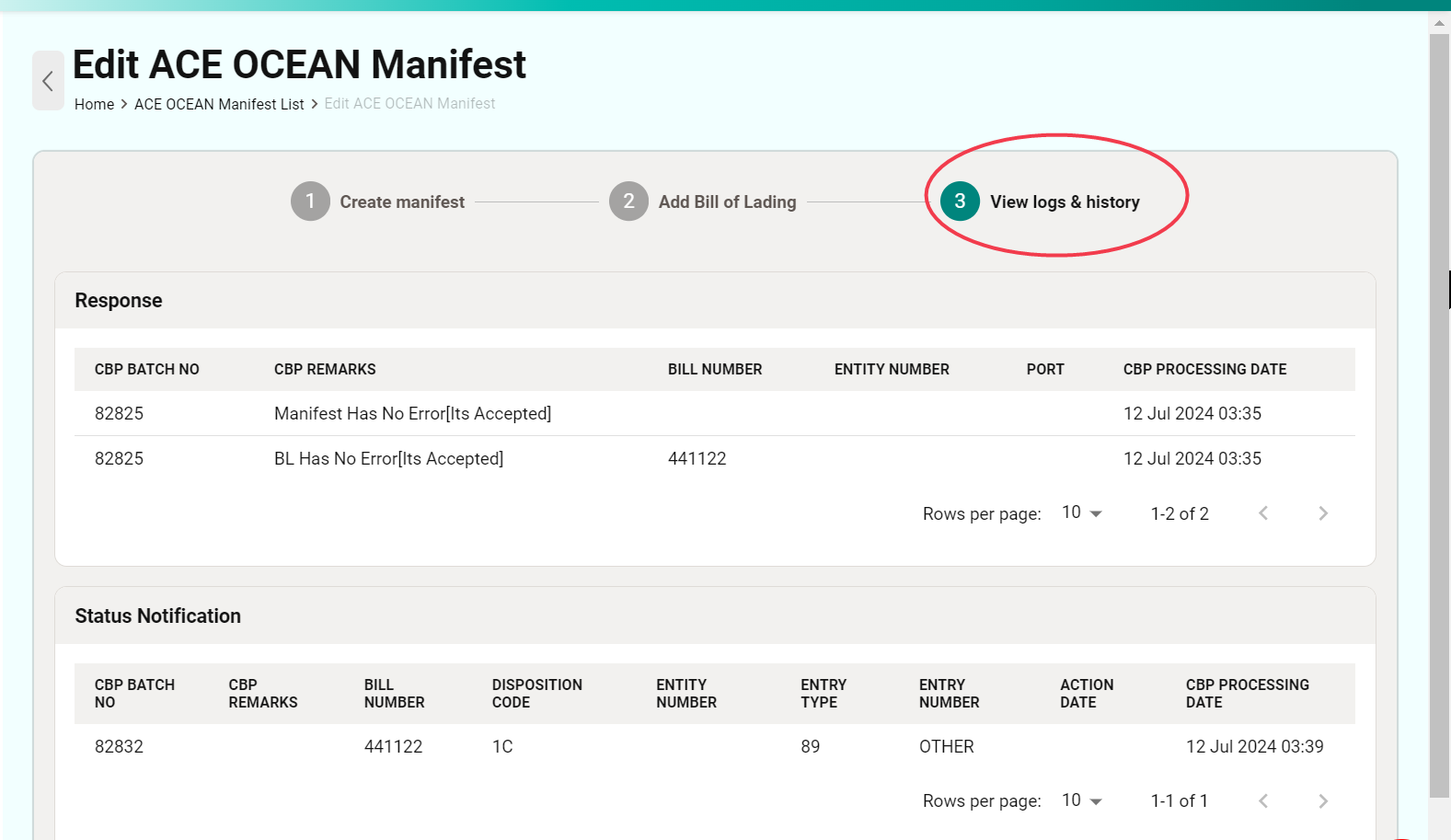
Task: Select step 2 Add Bill of Lading circle
Action: 628,201
